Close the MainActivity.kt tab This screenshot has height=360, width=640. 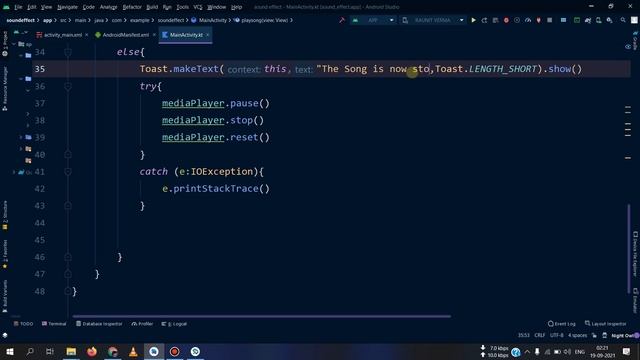coord(208,35)
